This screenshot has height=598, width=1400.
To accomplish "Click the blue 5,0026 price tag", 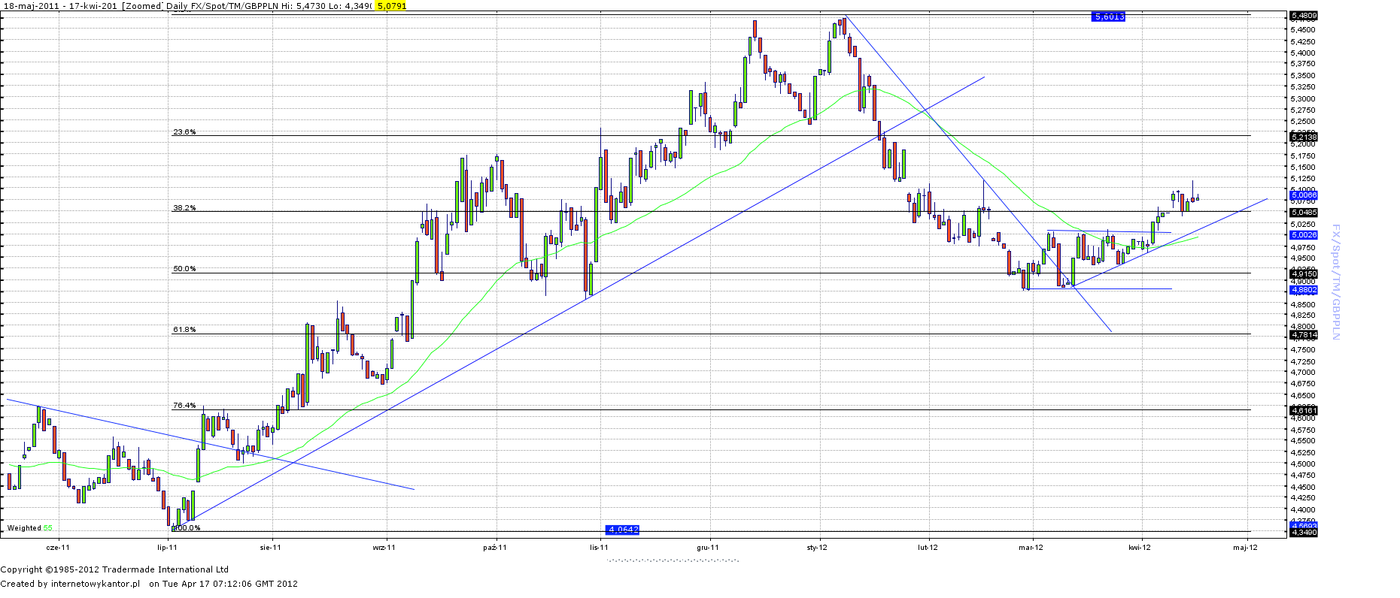I will coord(1303,234).
